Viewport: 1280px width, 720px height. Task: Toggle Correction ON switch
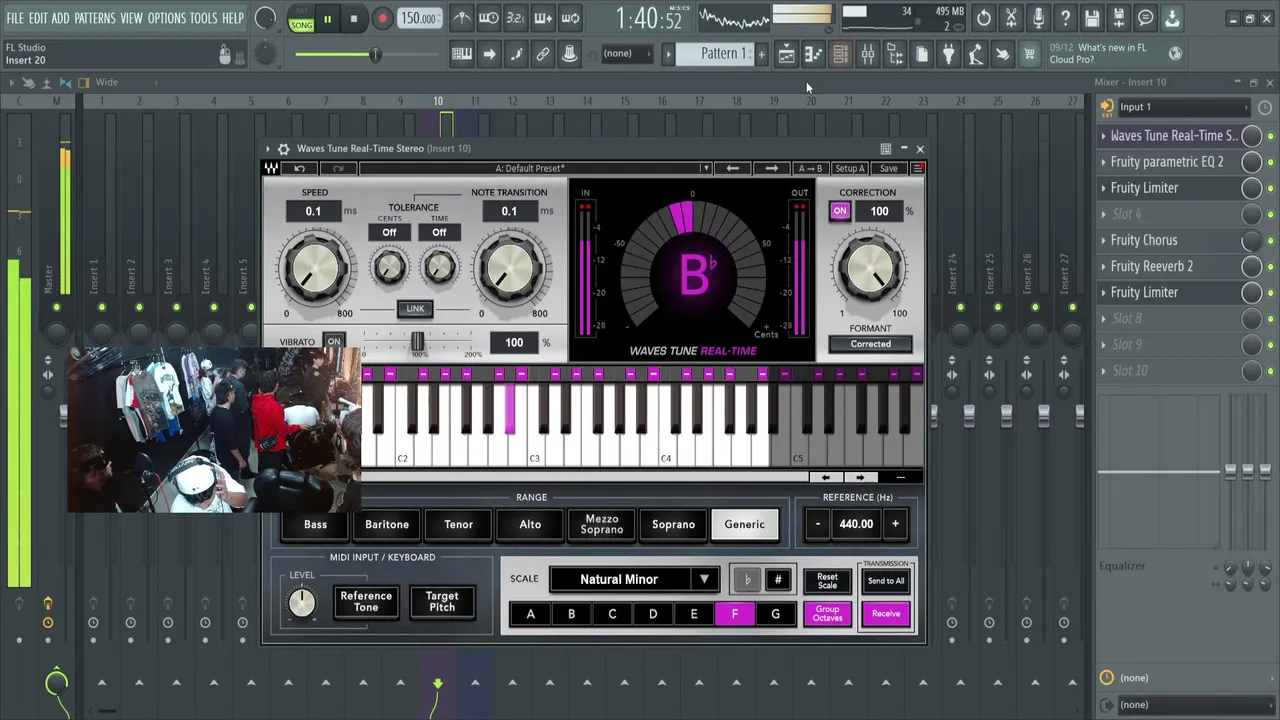pyautogui.click(x=840, y=211)
